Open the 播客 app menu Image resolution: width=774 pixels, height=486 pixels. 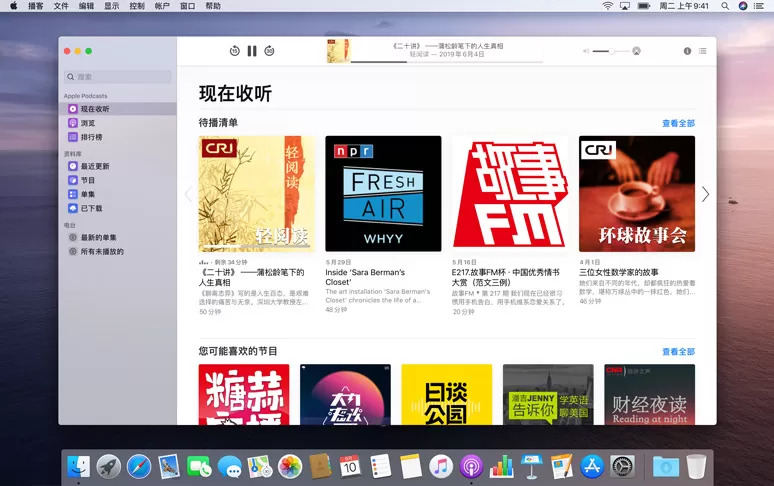(x=36, y=6)
